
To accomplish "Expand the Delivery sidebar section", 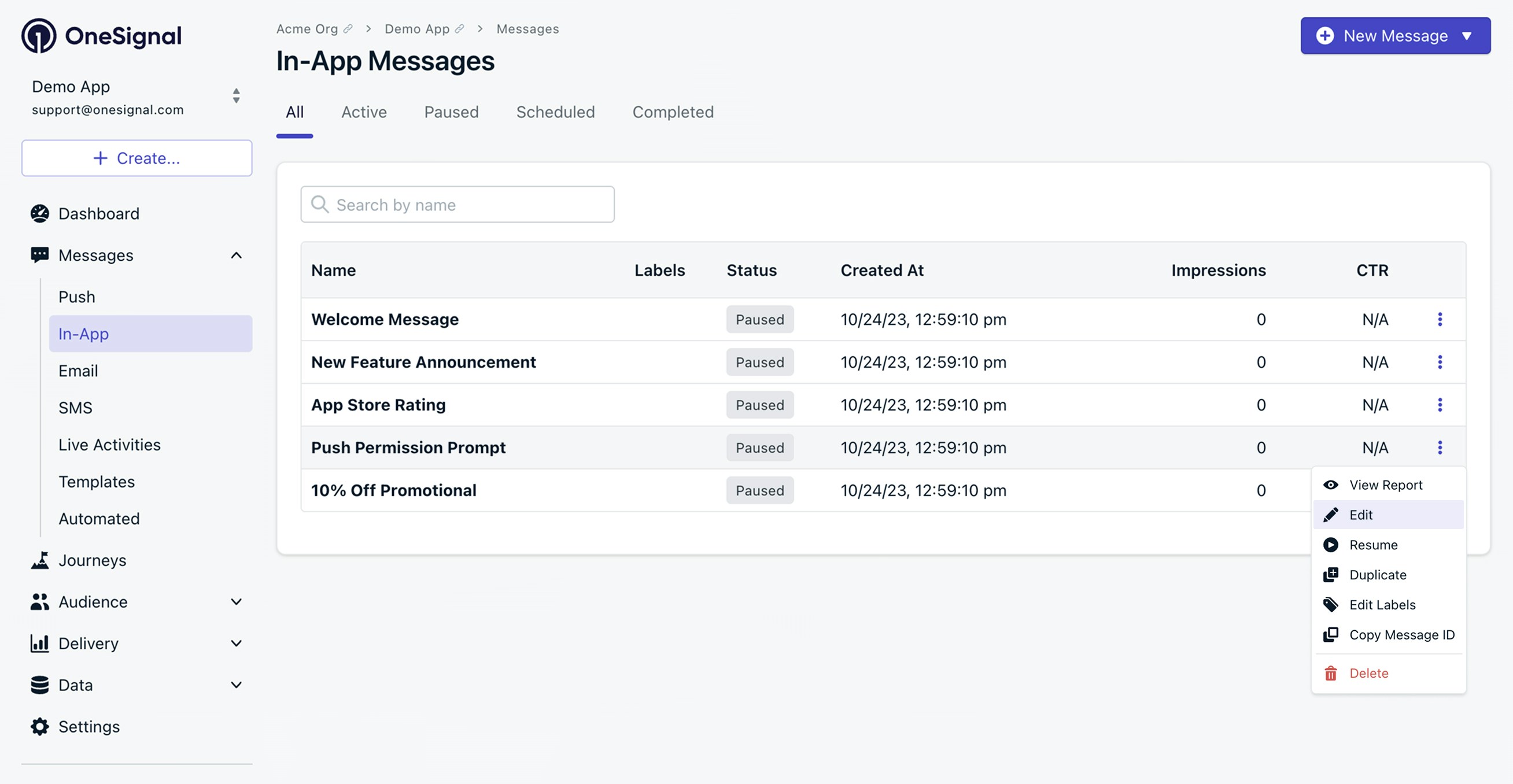I will click(236, 643).
